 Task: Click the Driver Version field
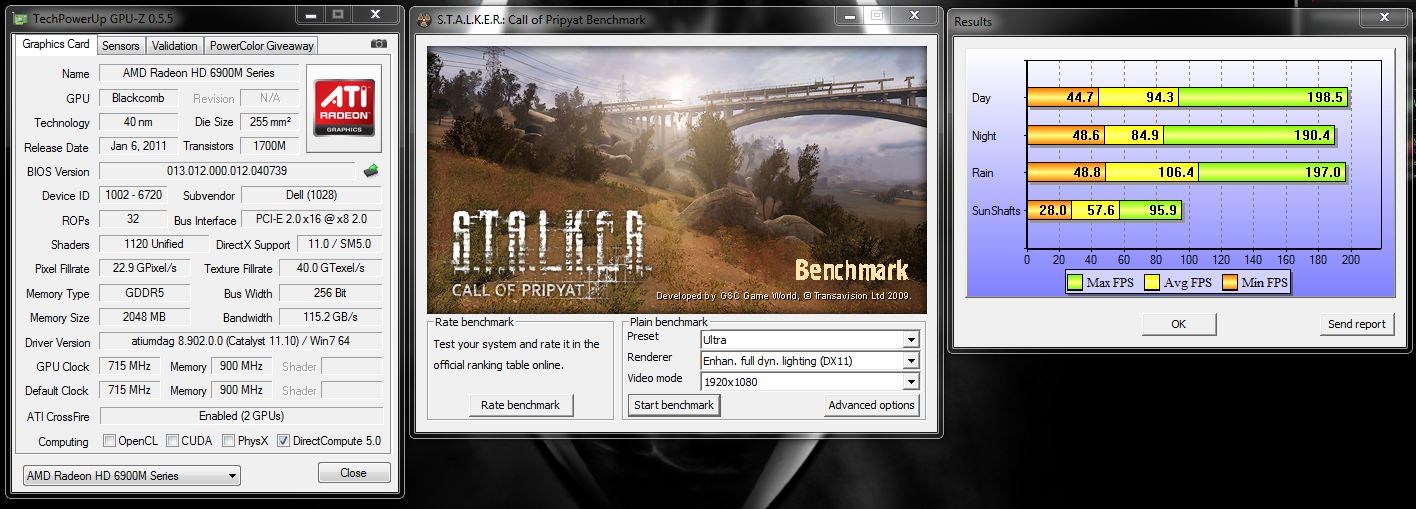coord(240,342)
